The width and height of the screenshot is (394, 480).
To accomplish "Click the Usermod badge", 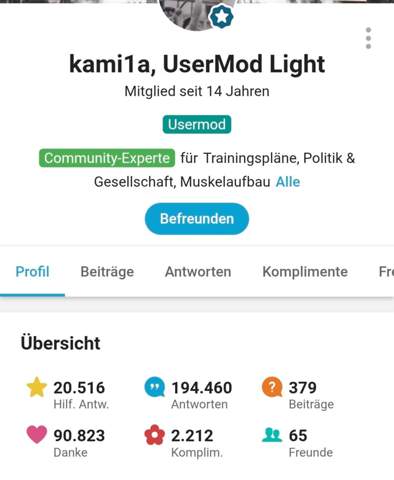I will (197, 124).
